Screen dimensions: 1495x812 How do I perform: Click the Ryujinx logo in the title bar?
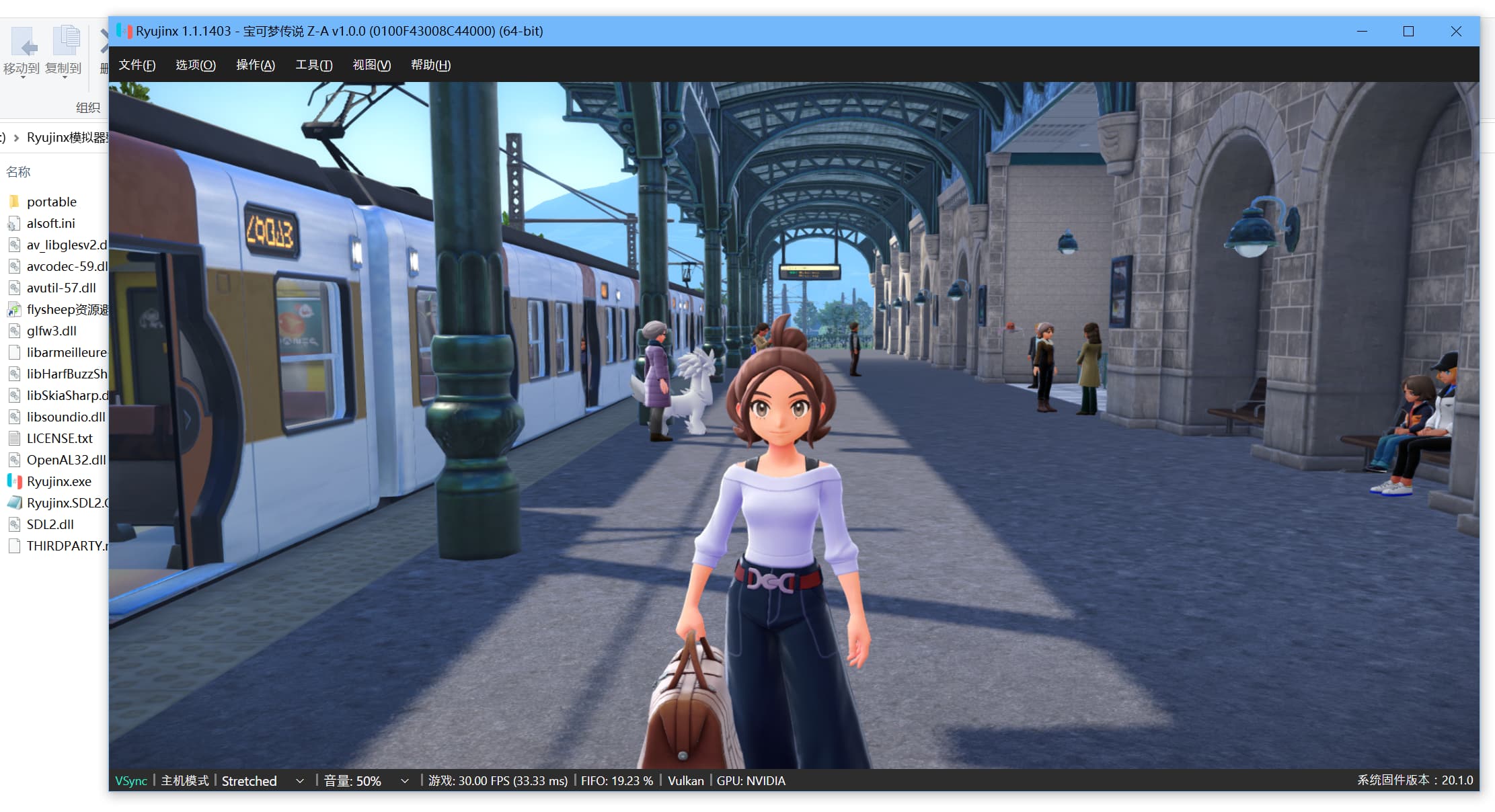[124, 31]
